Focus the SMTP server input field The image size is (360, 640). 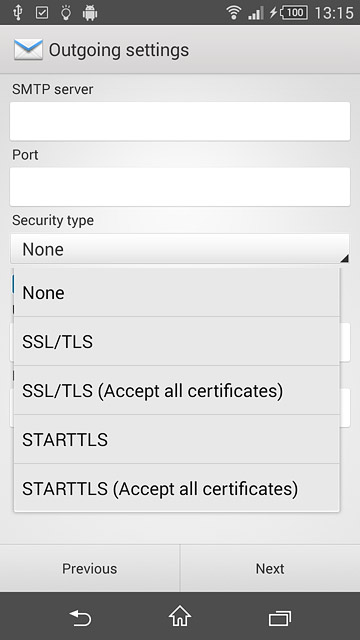click(180, 121)
